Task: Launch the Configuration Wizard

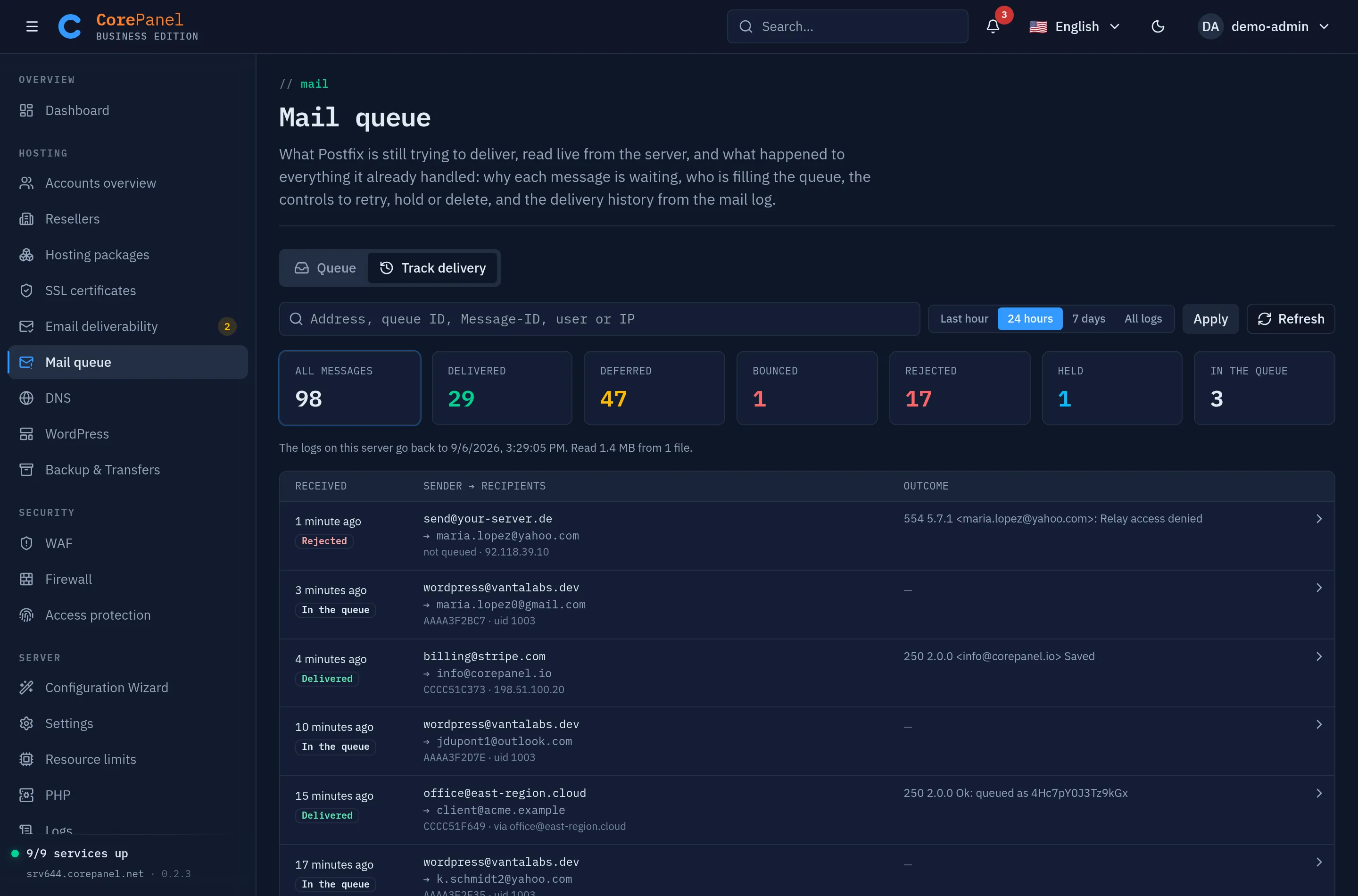Action: (128, 688)
